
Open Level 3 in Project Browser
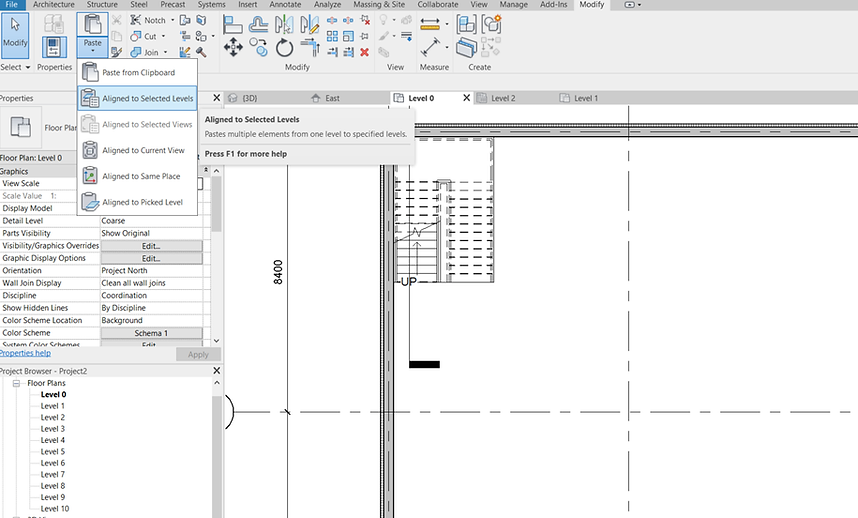[53, 429]
